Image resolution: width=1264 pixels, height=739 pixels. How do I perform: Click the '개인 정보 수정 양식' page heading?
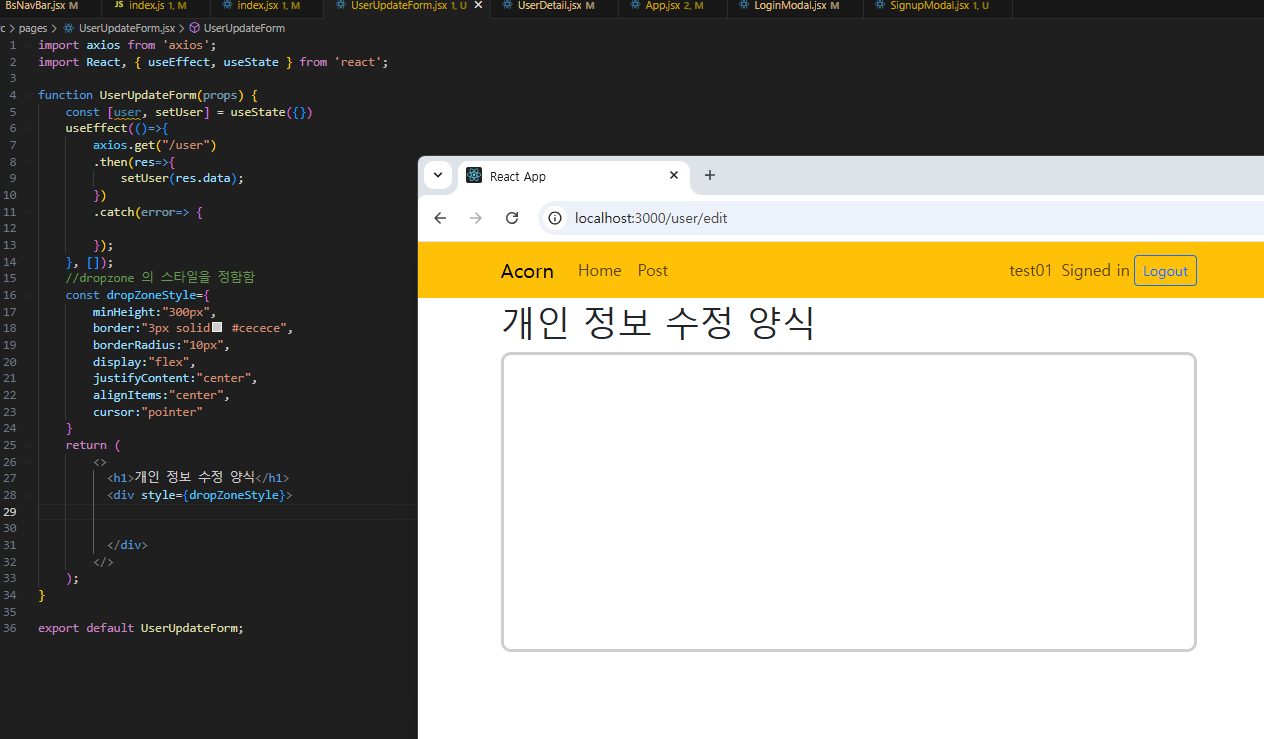coord(658,323)
